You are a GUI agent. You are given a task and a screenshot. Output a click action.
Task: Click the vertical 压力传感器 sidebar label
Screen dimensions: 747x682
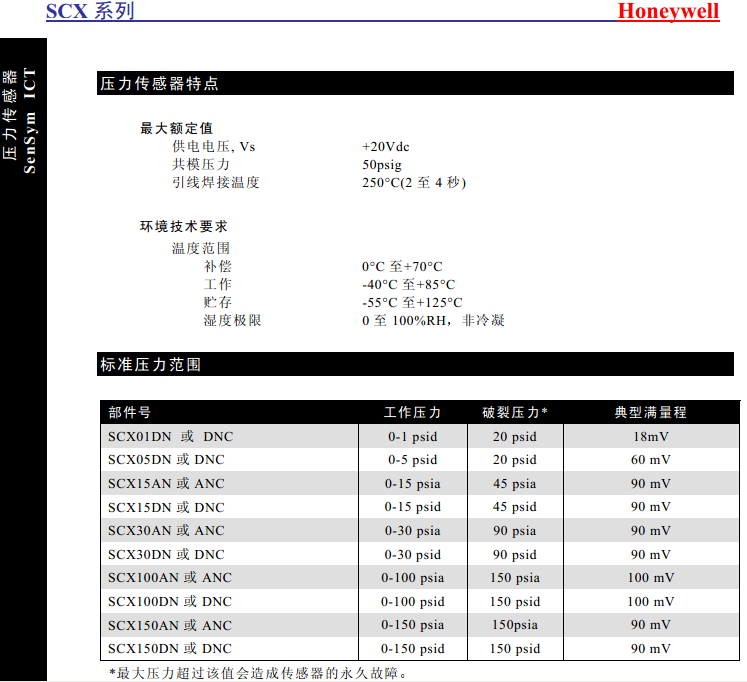10,114
